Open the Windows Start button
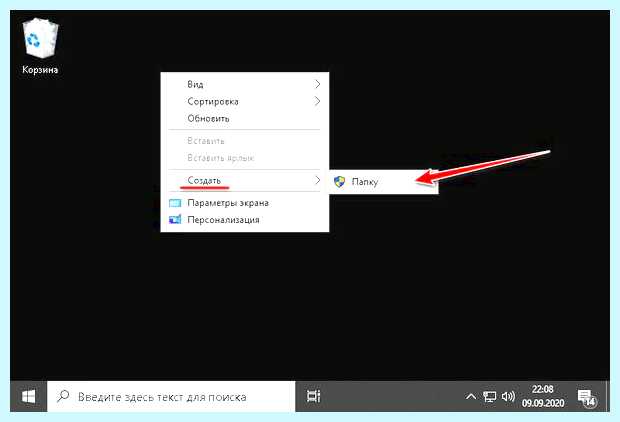 click(28, 396)
